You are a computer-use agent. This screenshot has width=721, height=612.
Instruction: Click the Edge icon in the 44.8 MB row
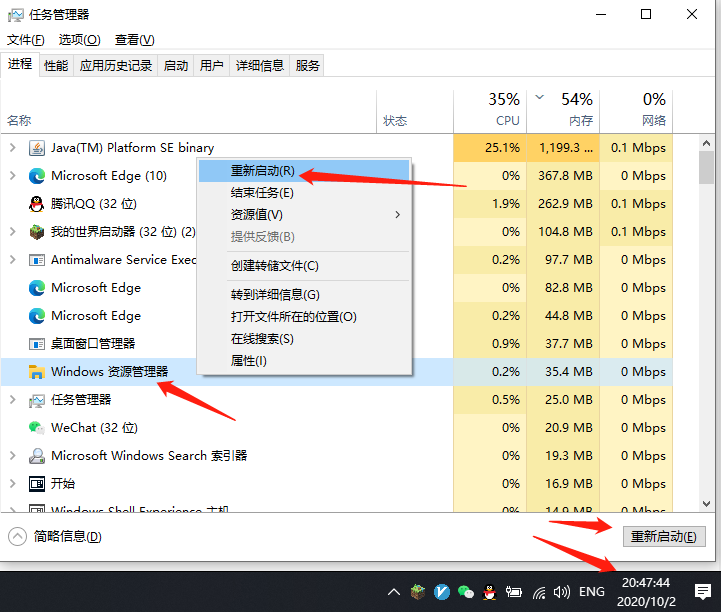click(x=37, y=316)
